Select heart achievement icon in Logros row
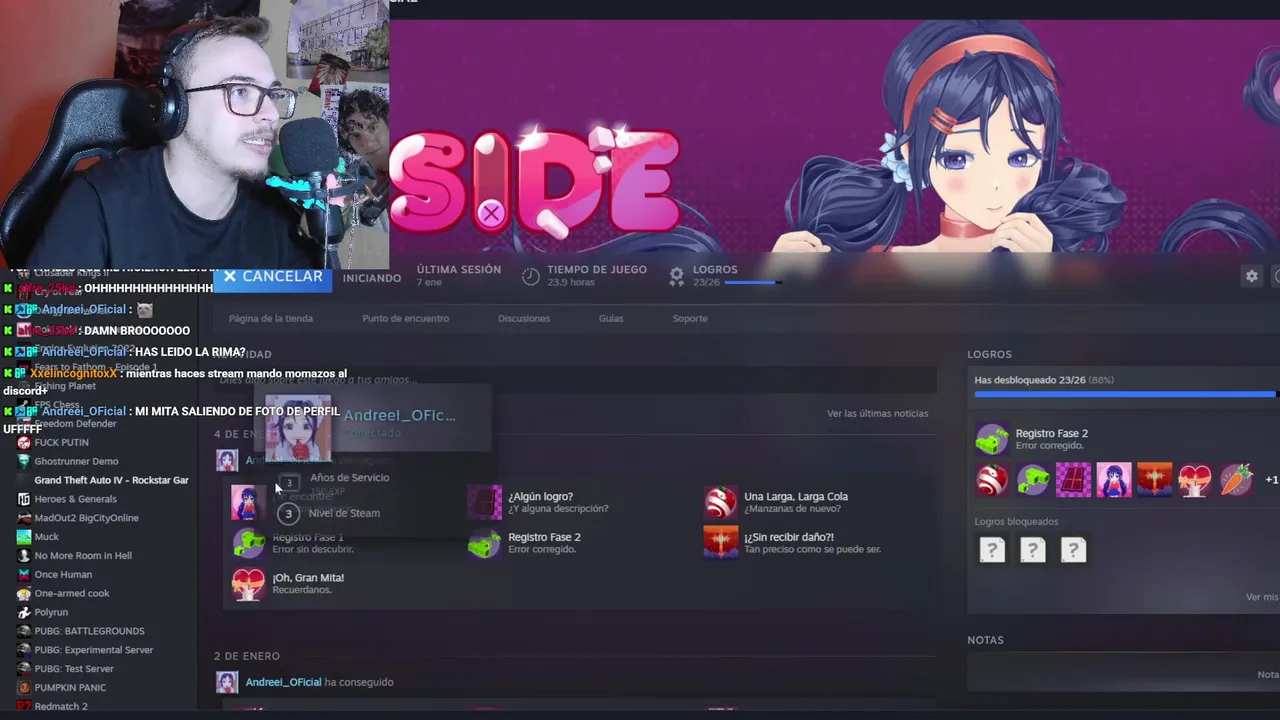The height and width of the screenshot is (720, 1280). coord(1195,480)
